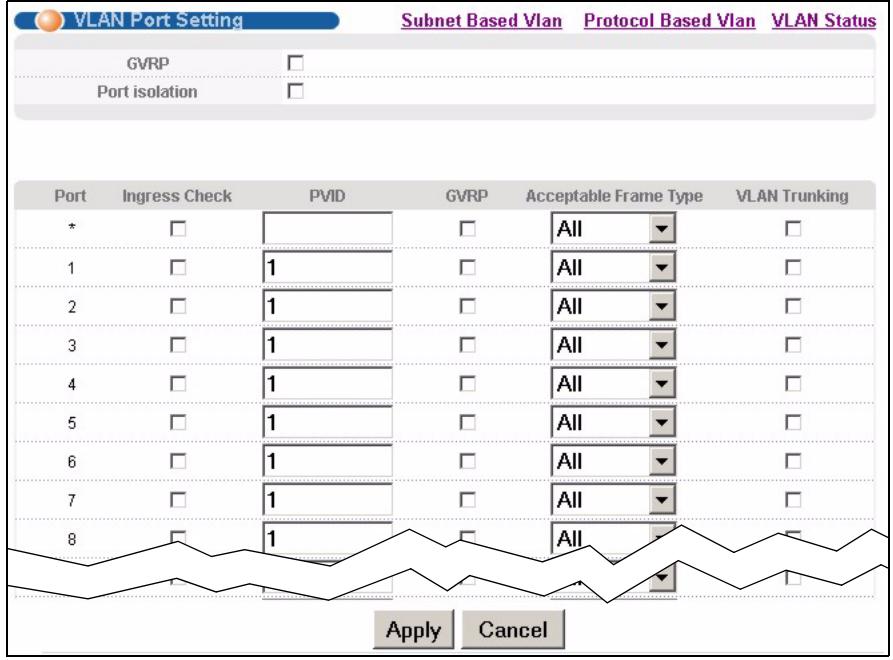Screen dimensions: 893x660
Task: Tick GVRP checkbox for port 1
Action: [x=468, y=267]
